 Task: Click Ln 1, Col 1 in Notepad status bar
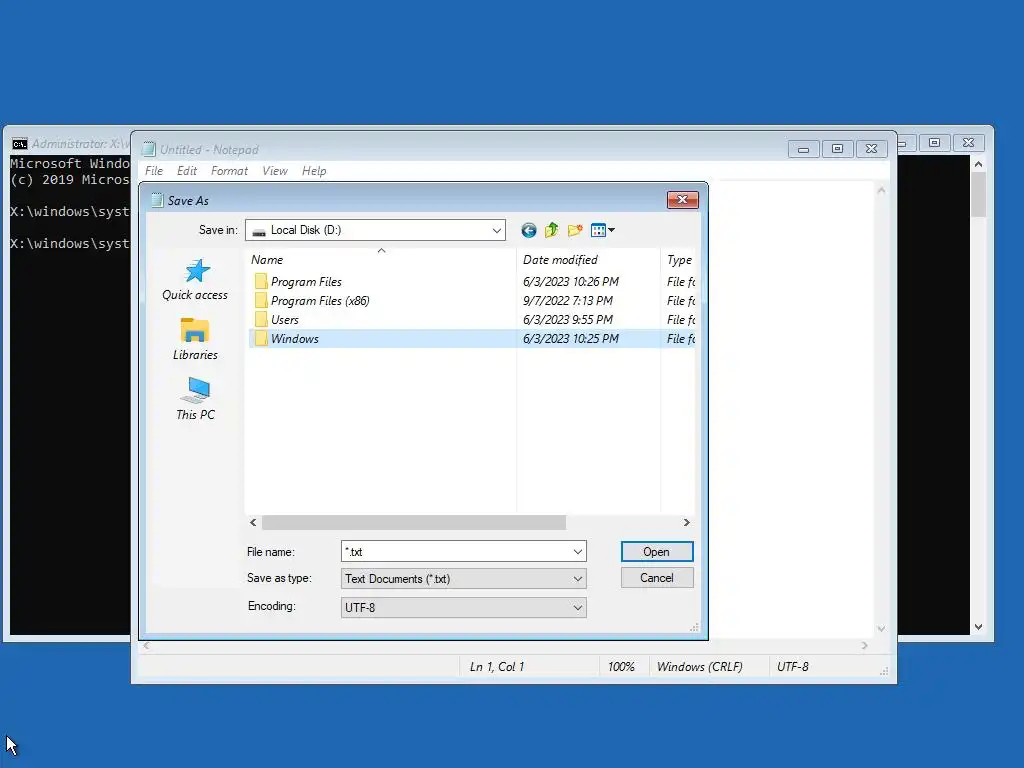tap(497, 667)
